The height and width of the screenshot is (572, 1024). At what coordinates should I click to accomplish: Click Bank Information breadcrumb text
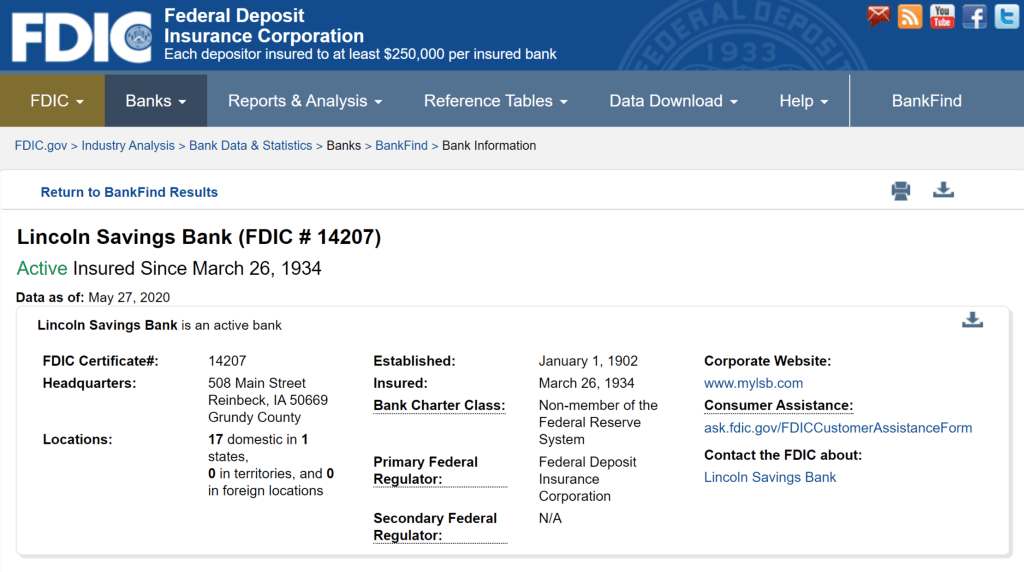tap(489, 146)
